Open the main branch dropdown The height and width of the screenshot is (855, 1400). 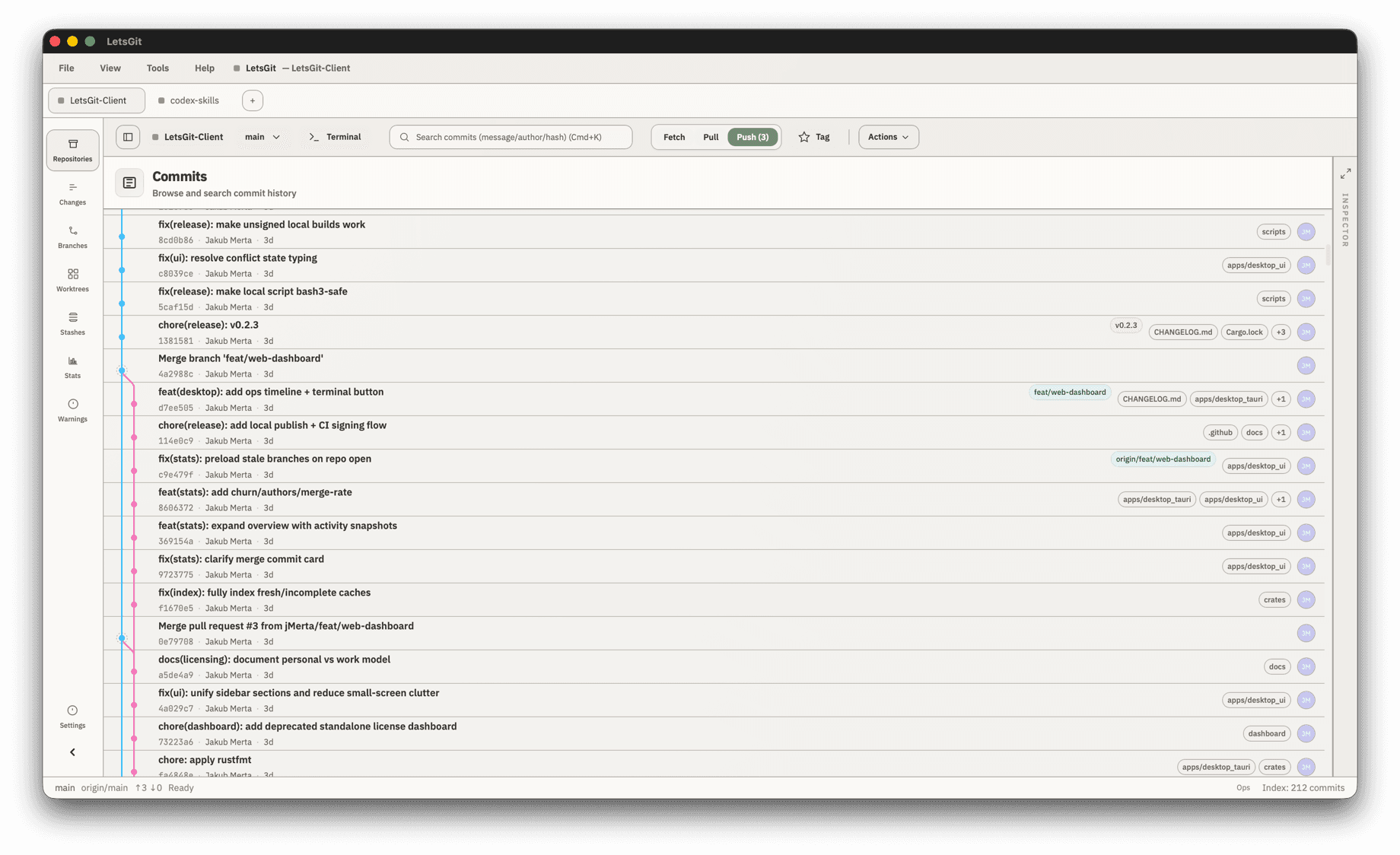(262, 137)
